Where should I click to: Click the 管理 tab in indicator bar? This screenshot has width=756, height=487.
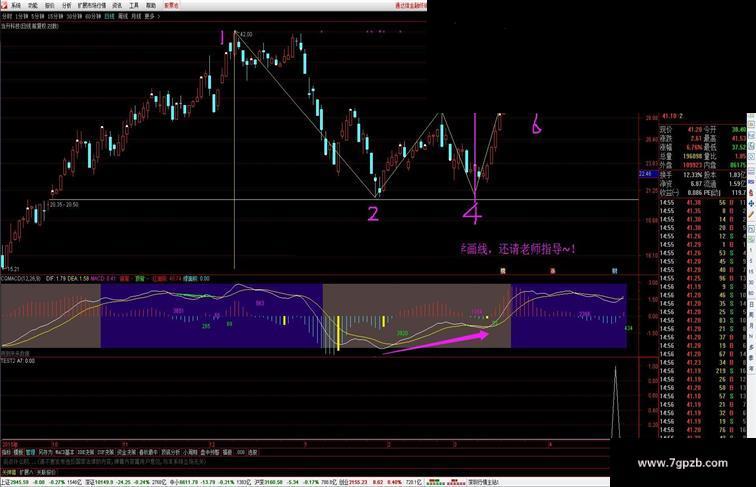[x=30, y=452]
